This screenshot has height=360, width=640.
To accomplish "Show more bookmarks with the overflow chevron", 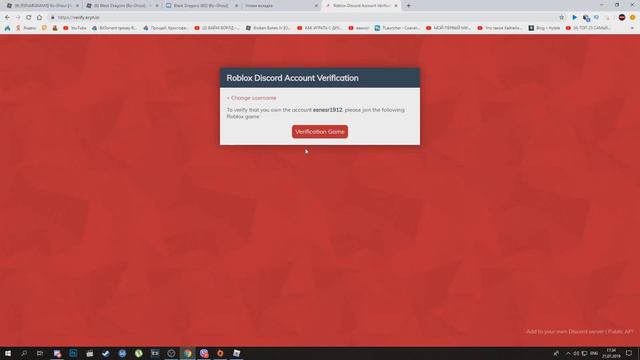I will (632, 28).
